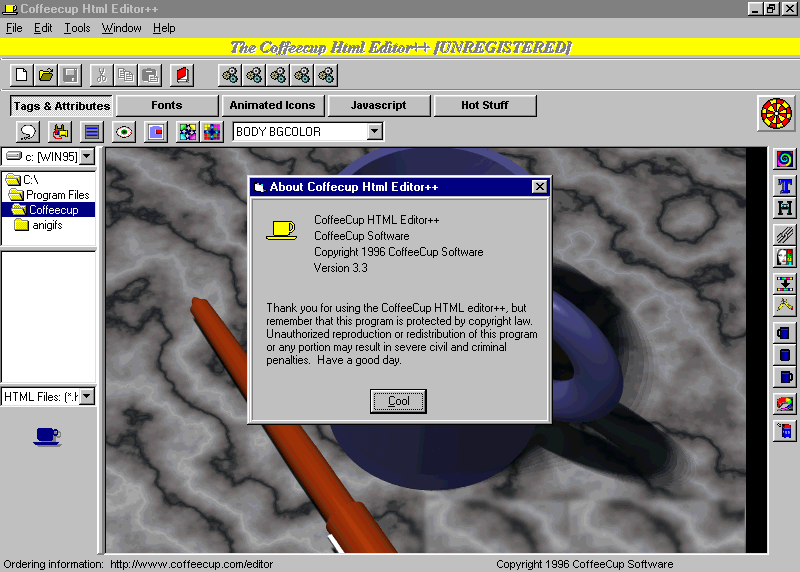Switch to the Fonts tab
The height and width of the screenshot is (572, 800).
pos(167,105)
